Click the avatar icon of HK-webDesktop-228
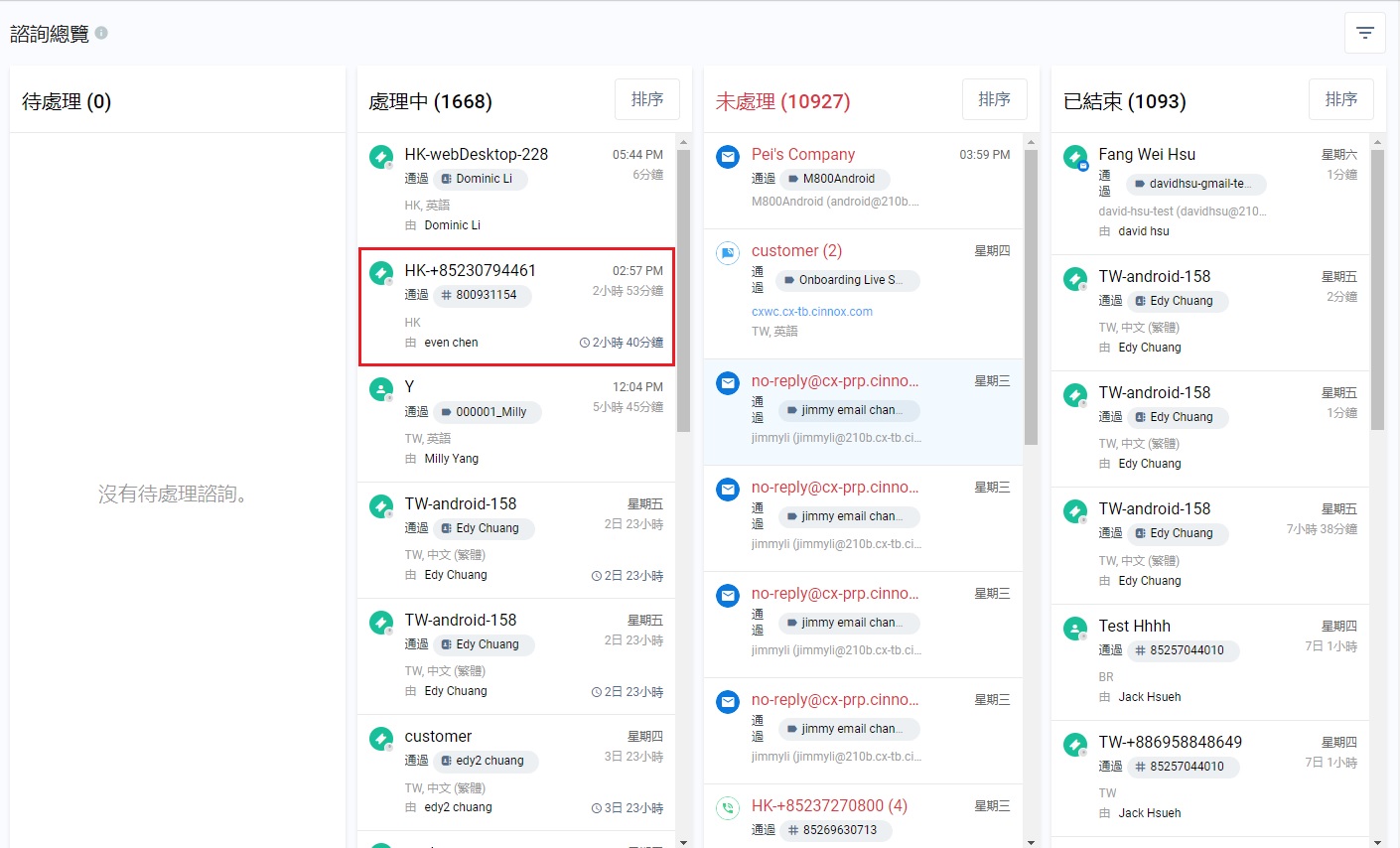 click(380, 157)
